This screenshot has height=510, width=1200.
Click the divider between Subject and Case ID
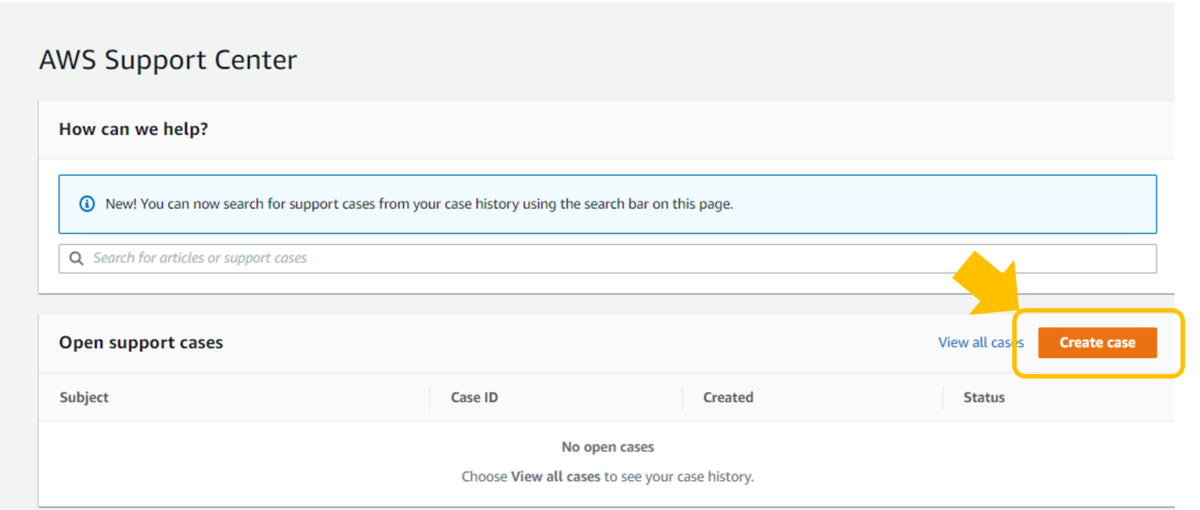[x=429, y=397]
